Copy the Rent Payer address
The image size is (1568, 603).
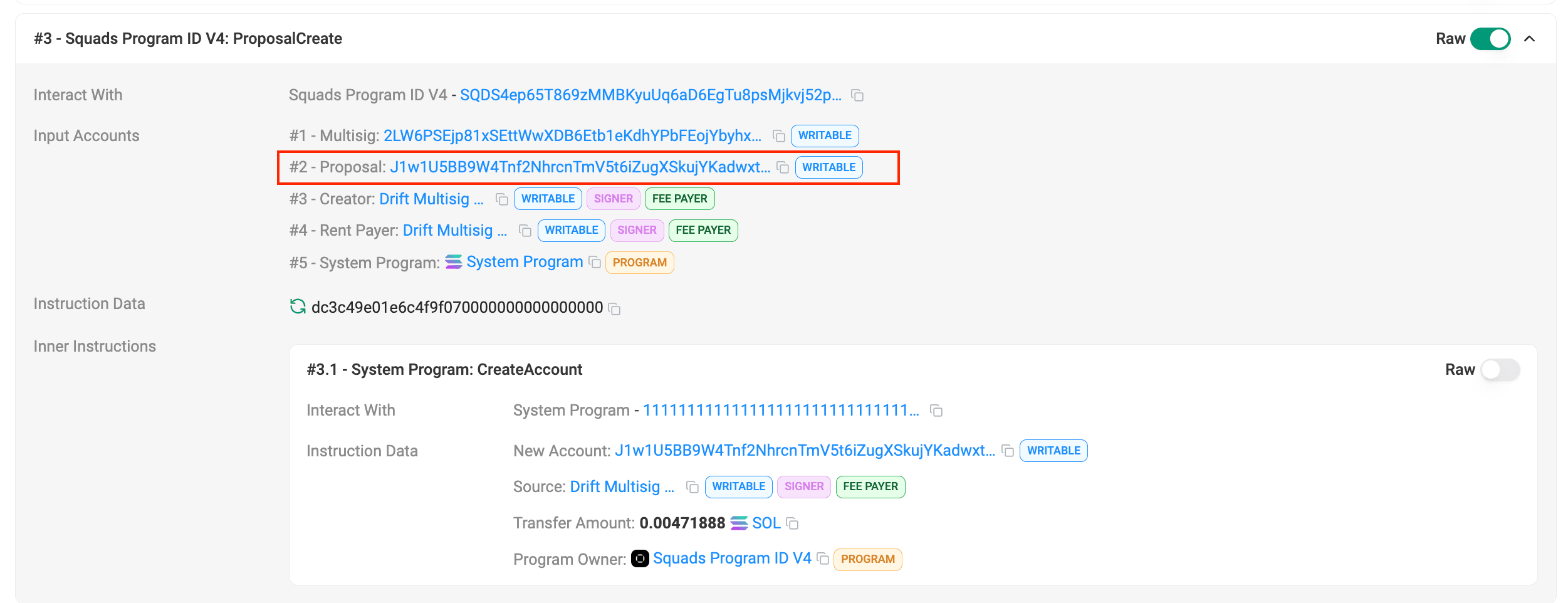tap(525, 231)
